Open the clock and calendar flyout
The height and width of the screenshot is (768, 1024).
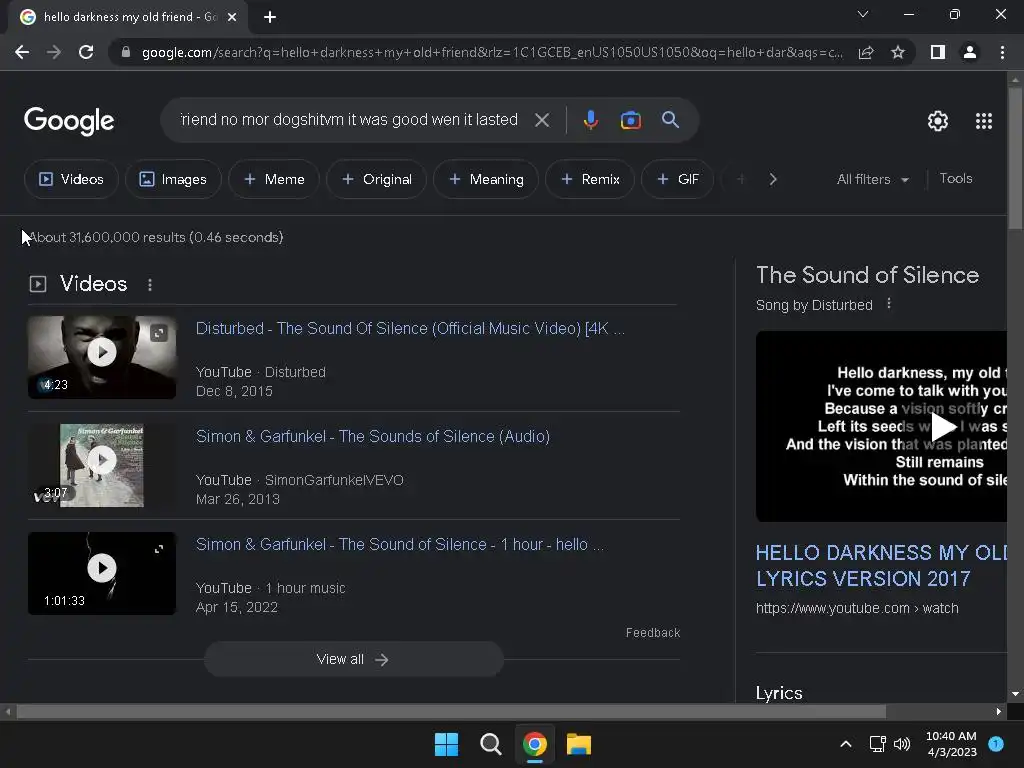(952, 744)
